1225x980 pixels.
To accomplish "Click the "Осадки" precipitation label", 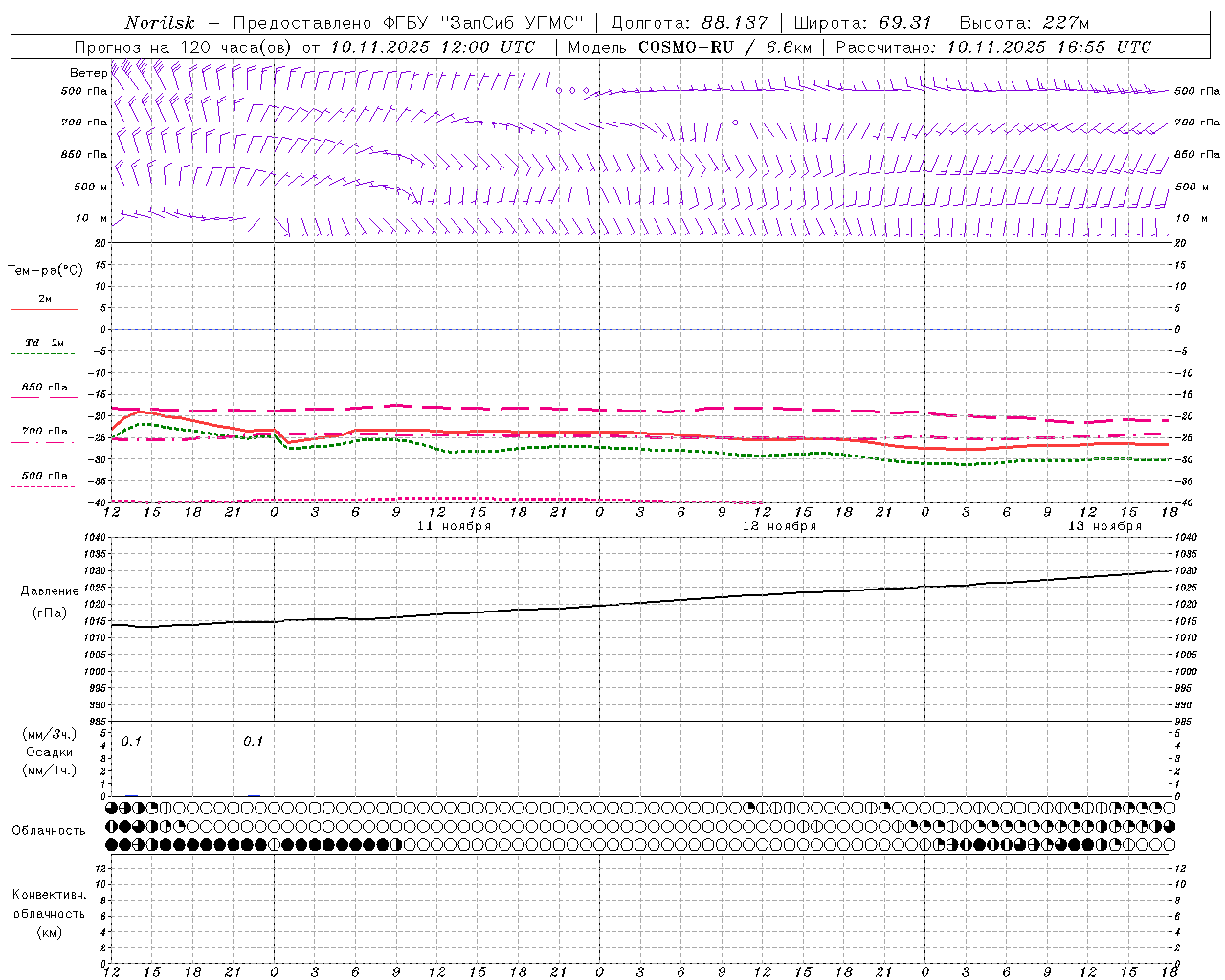I will 50,753.
